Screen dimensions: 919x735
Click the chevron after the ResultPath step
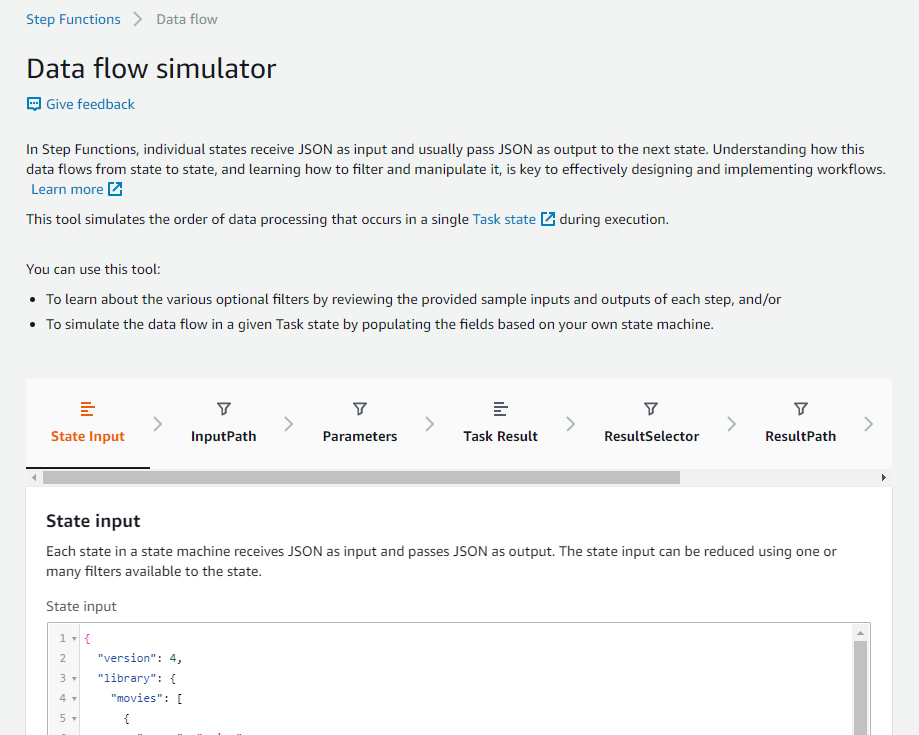click(868, 423)
